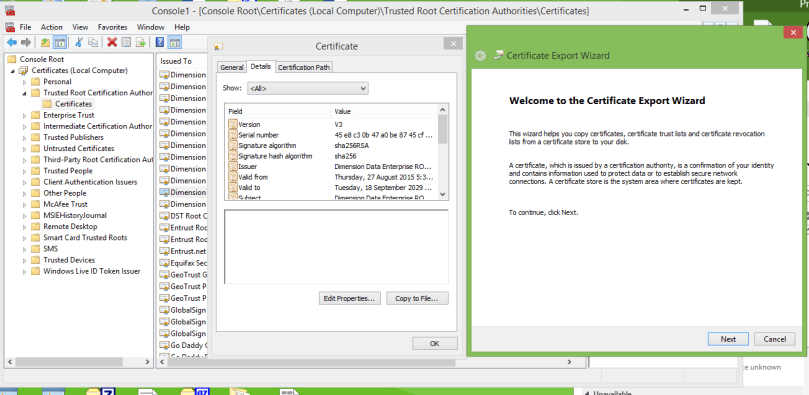Image resolution: width=809 pixels, height=395 pixels.
Task: Switch to the General tab
Action: [x=232, y=68]
